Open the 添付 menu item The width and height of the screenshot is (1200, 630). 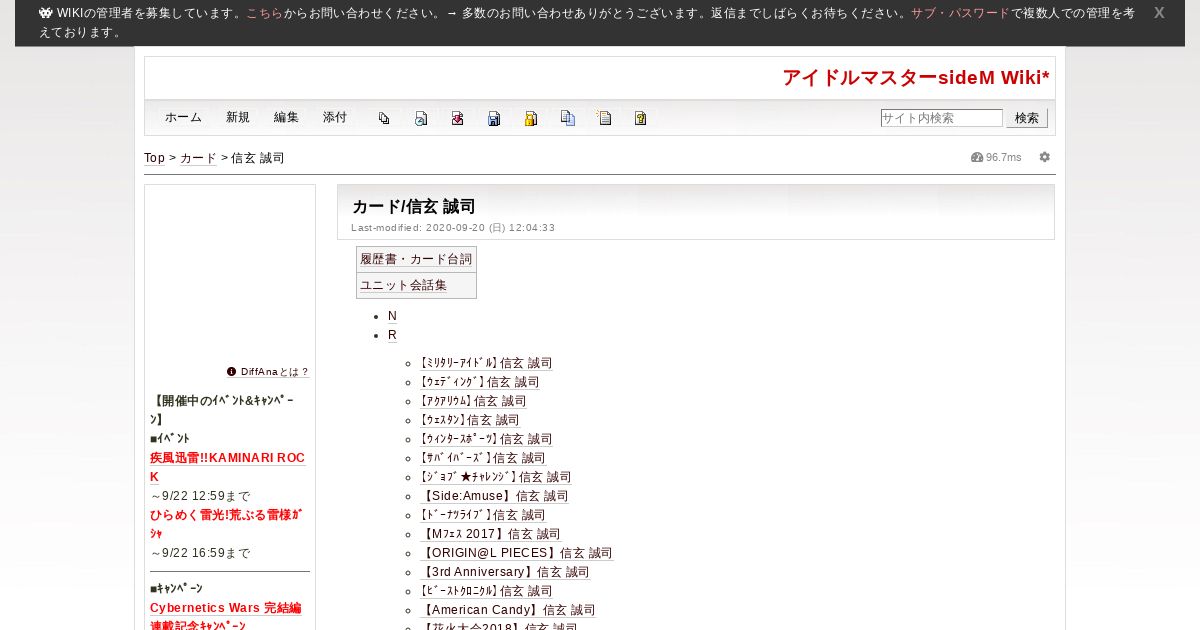coord(335,117)
